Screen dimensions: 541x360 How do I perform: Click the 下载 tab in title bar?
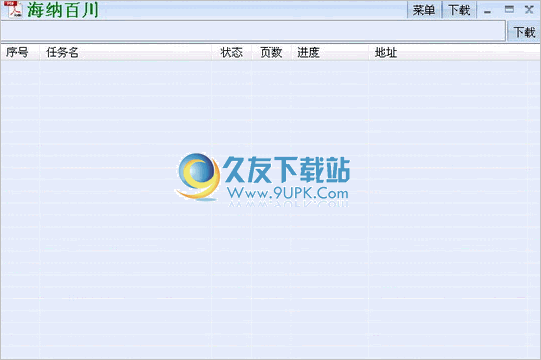[460, 10]
